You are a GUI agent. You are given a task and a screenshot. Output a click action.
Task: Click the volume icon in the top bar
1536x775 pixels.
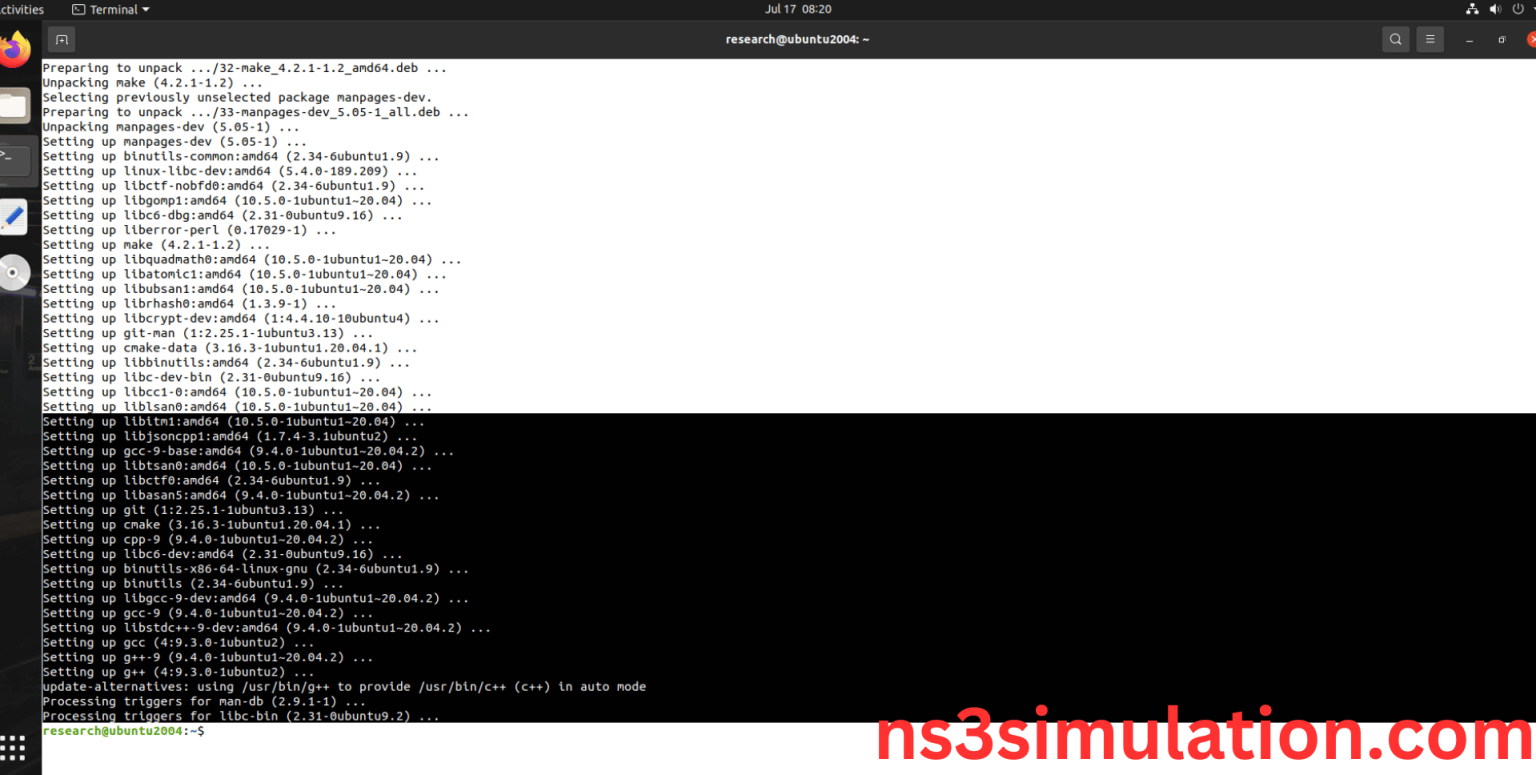(x=1496, y=9)
